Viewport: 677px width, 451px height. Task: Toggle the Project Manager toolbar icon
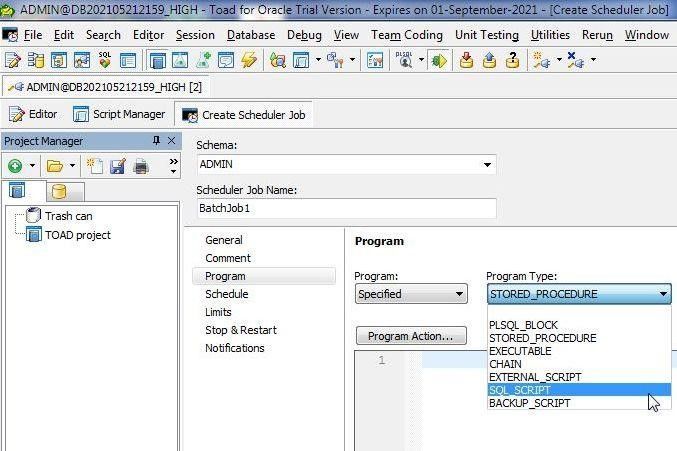(x=157, y=60)
